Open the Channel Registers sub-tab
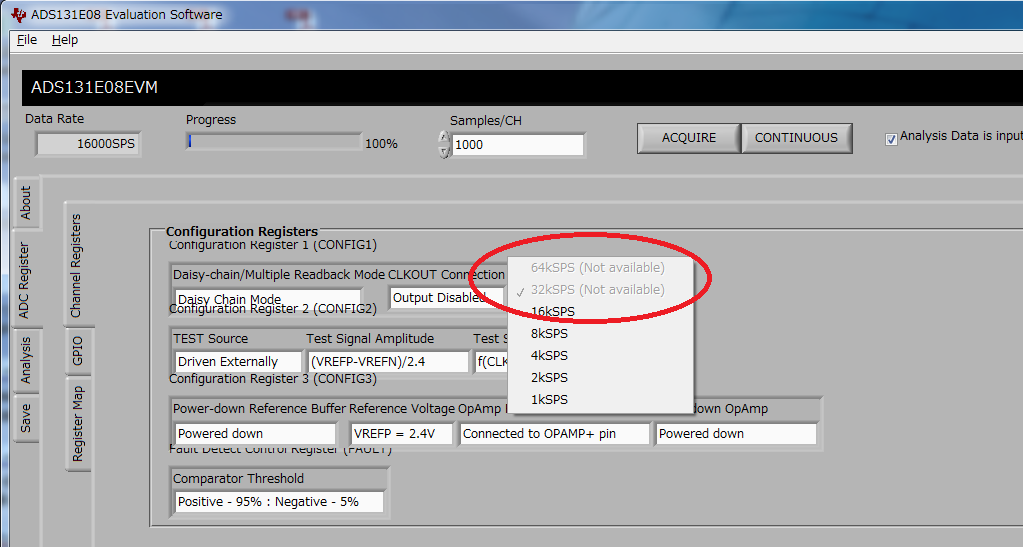This screenshot has height=547, width=1023. pos(76,265)
